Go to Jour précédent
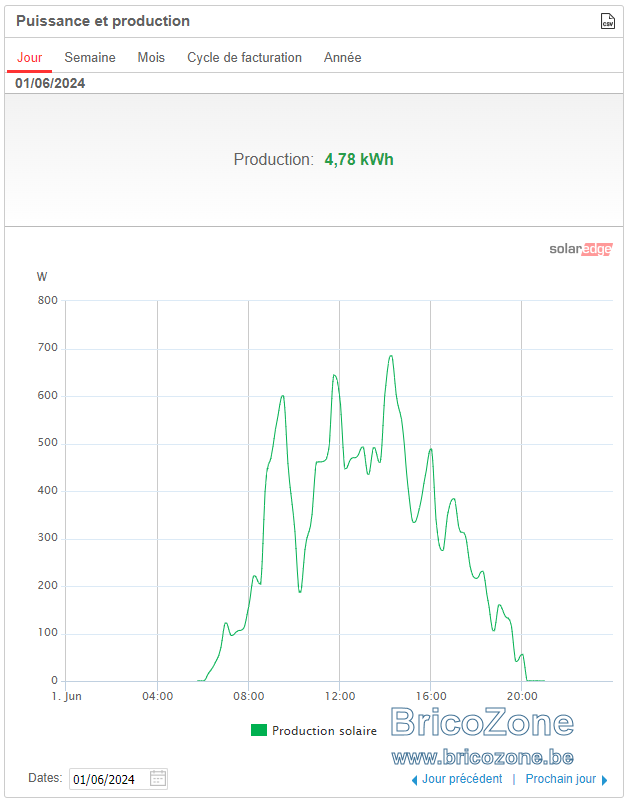 pos(462,779)
